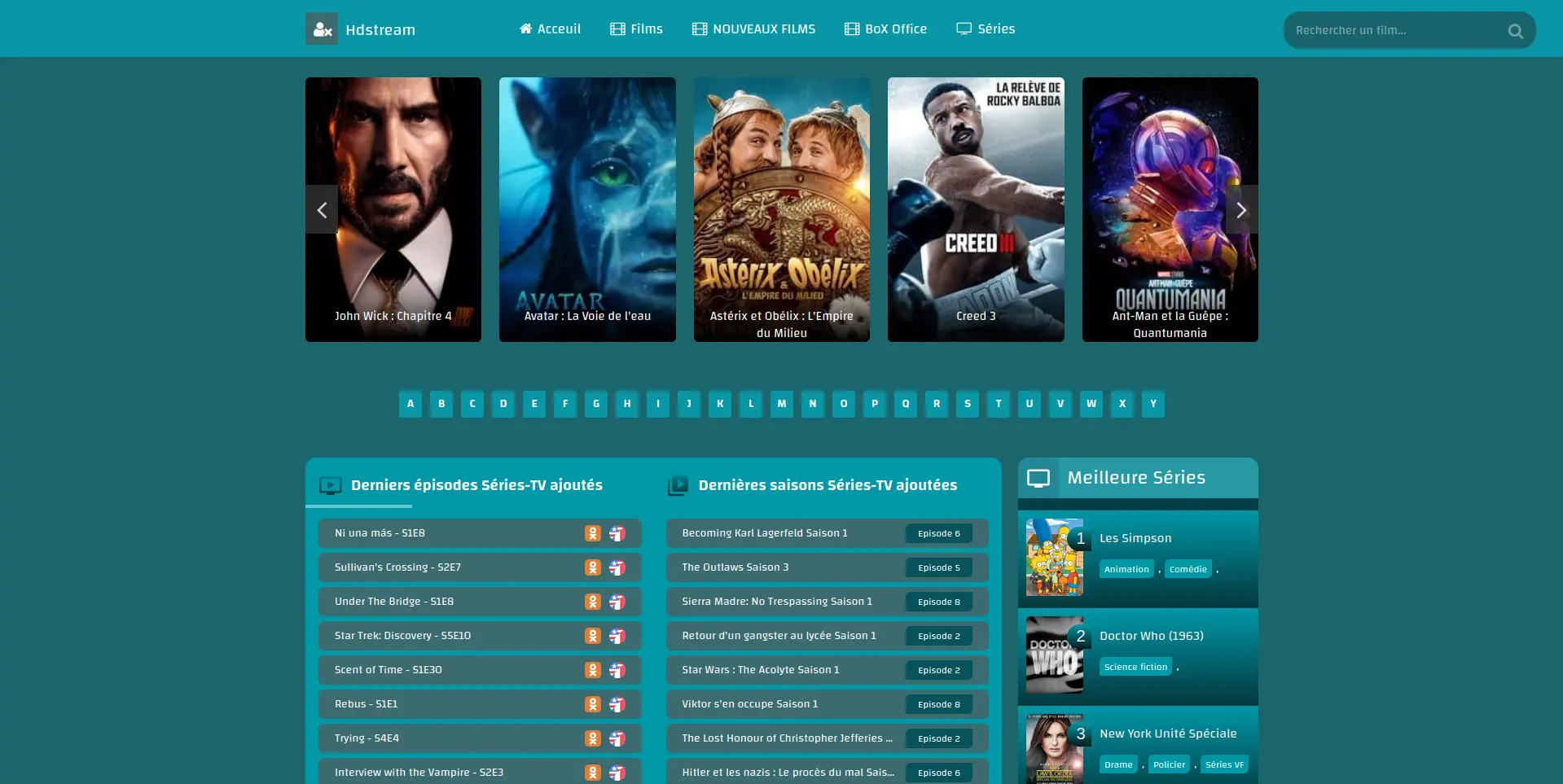This screenshot has width=1563, height=784.
Task: Click the Policier genre tag
Action: coord(1170,764)
